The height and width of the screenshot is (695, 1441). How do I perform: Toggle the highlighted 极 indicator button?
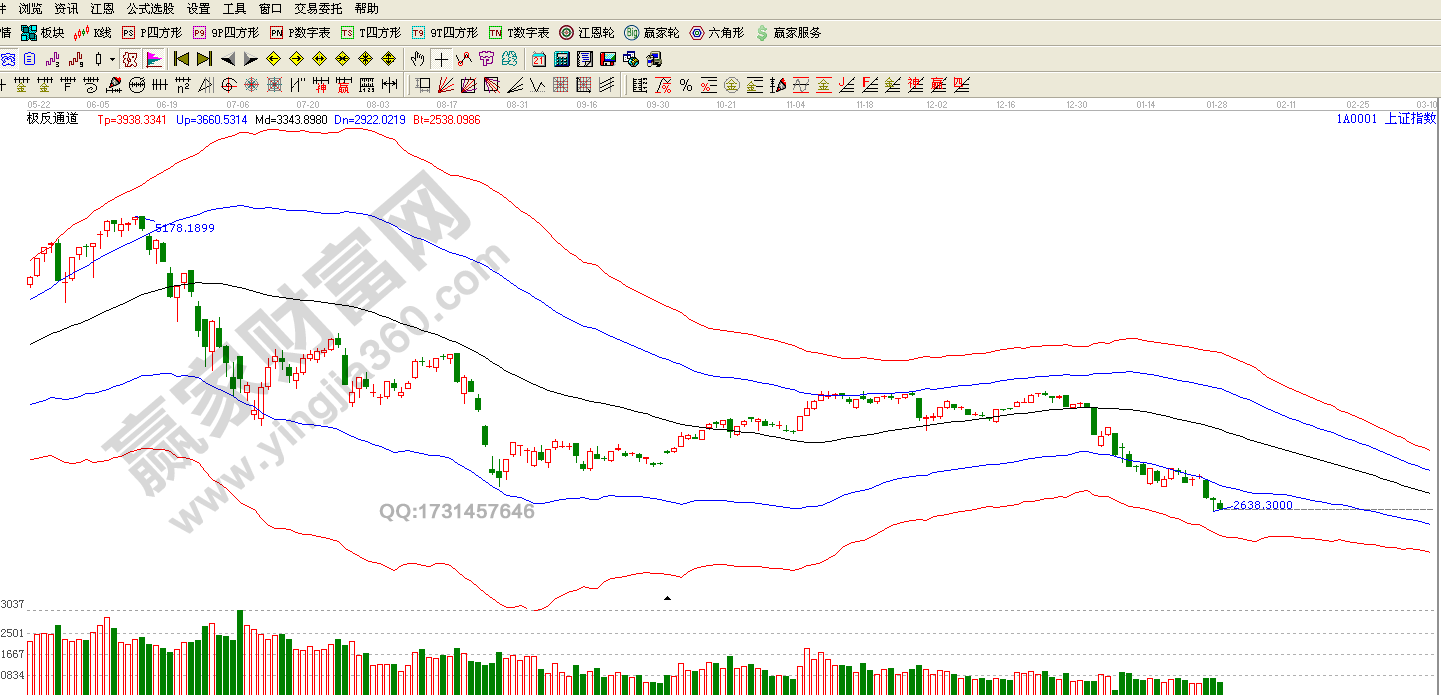[x=129, y=59]
